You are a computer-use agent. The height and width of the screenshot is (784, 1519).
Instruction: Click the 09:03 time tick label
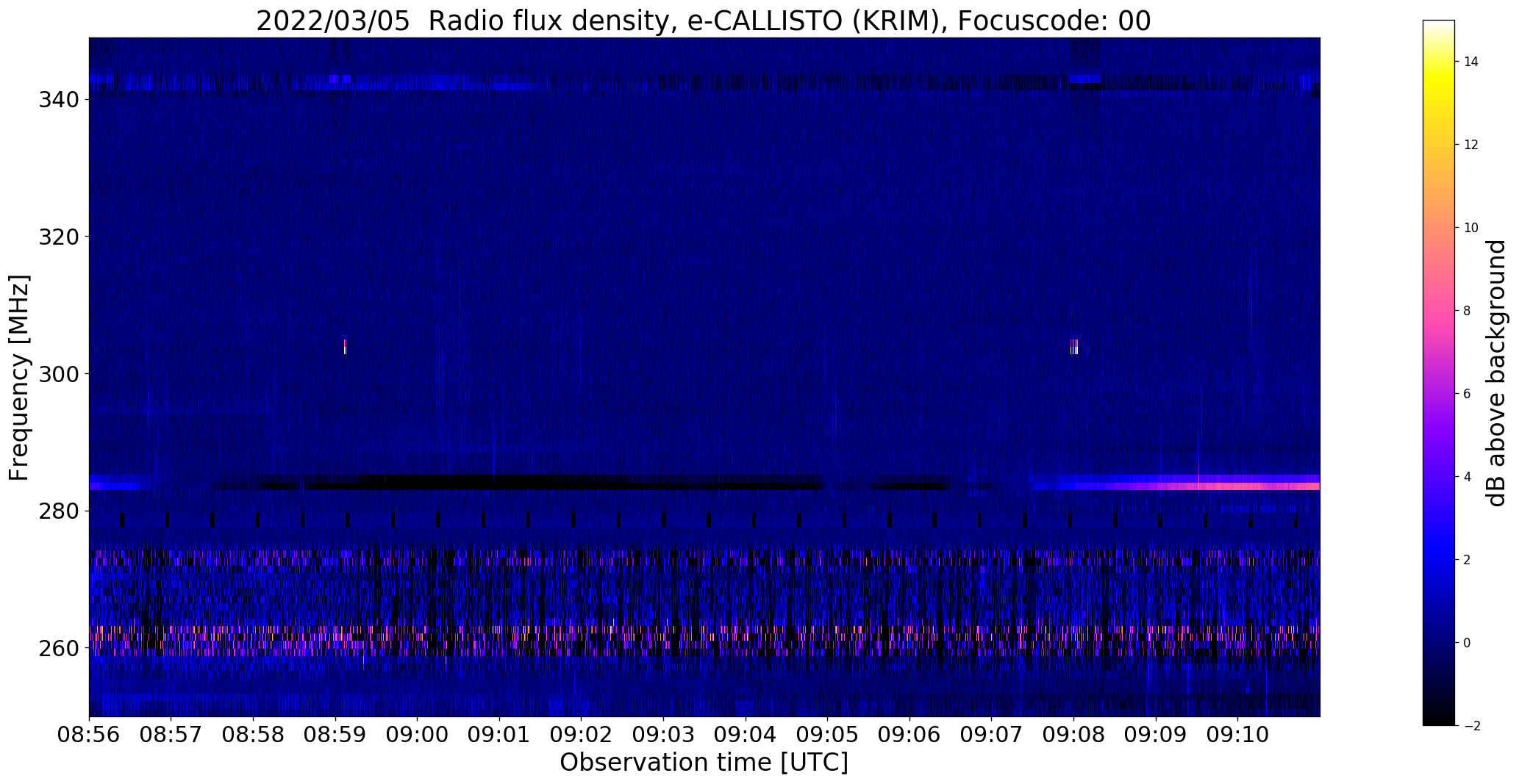(x=663, y=735)
